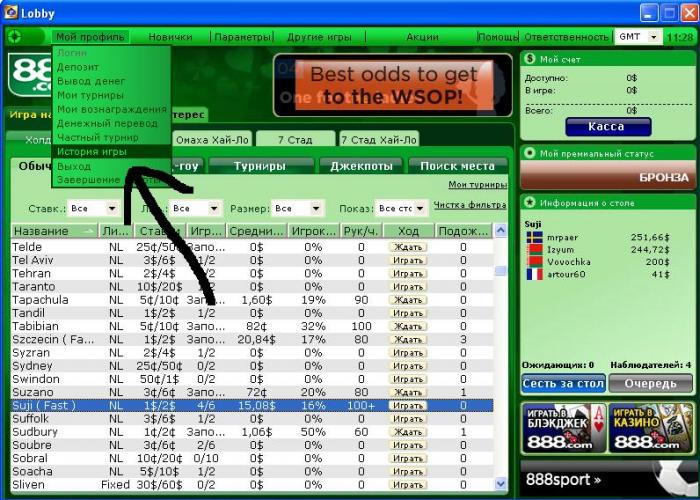
Task: Click the WSOP promotional banner
Action: (x=393, y=85)
